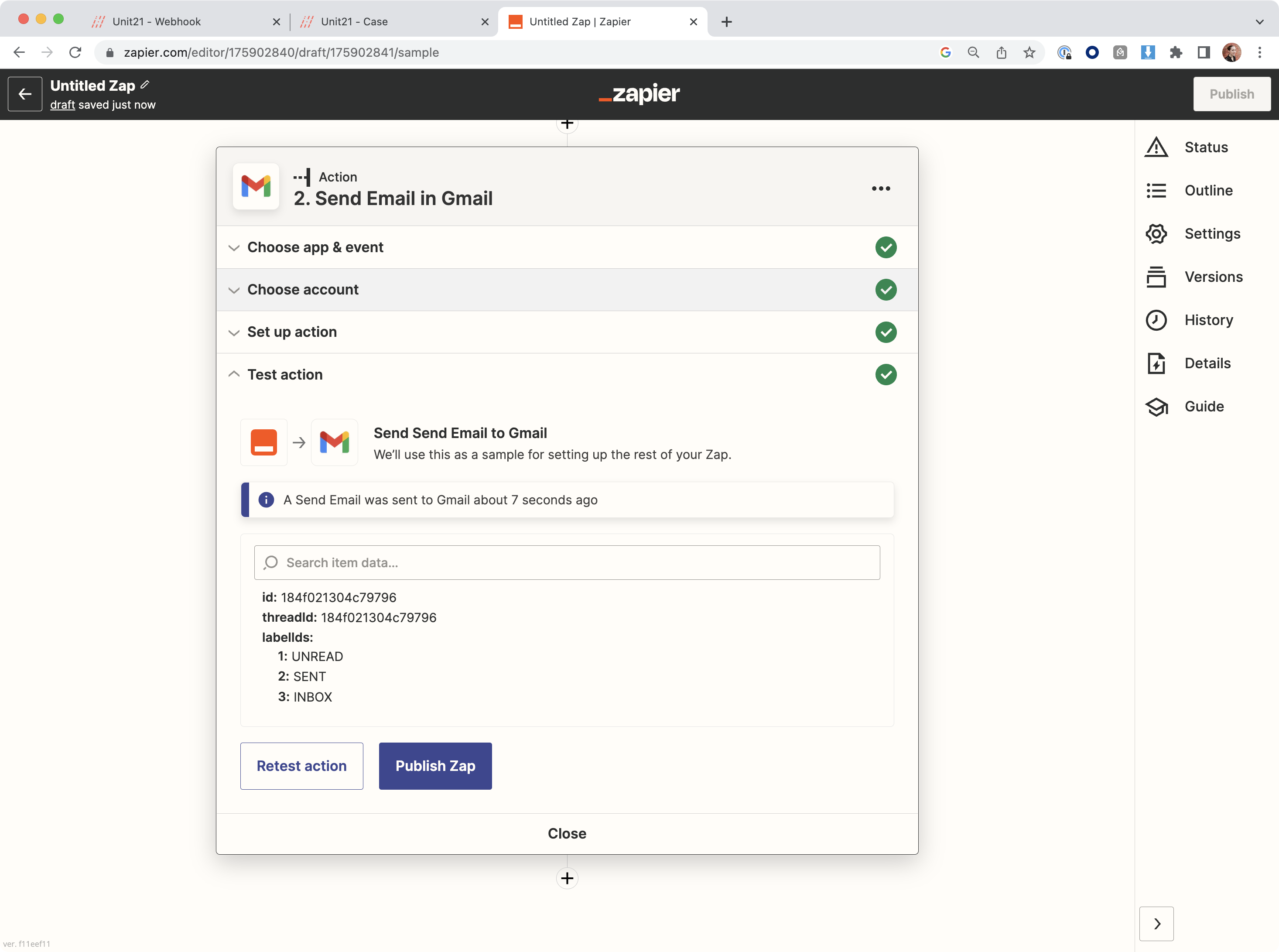Image resolution: width=1279 pixels, height=952 pixels.
Task: Expand the Choose account section
Action: [x=302, y=290]
